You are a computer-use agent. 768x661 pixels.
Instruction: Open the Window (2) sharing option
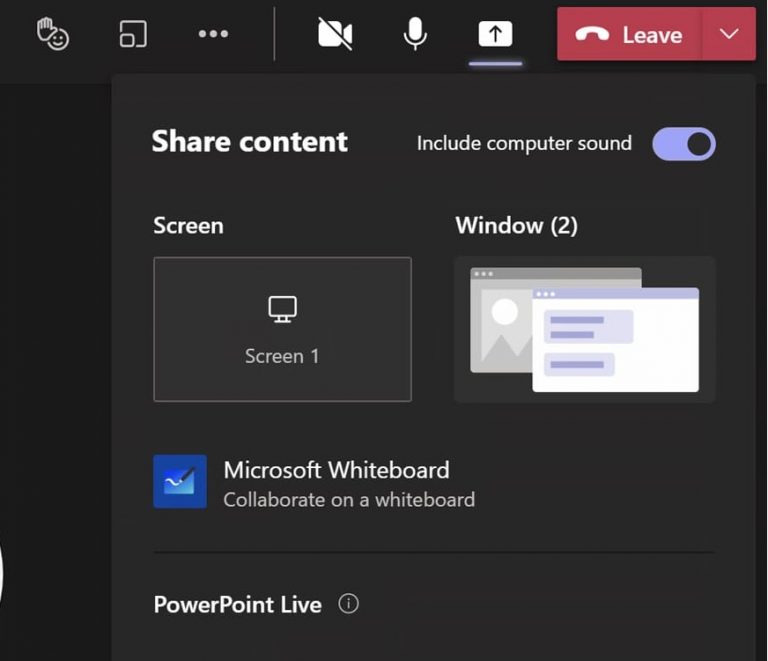[584, 329]
